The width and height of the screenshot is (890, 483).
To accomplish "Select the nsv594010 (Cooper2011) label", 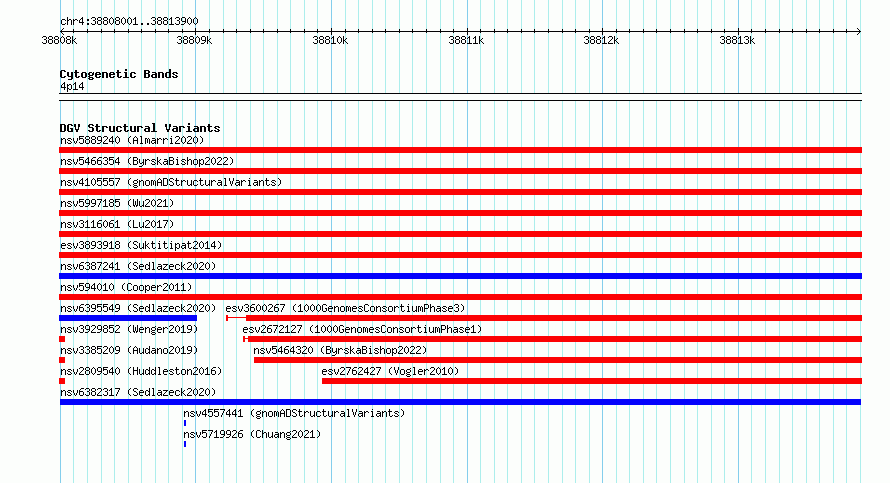I will pos(126,287).
